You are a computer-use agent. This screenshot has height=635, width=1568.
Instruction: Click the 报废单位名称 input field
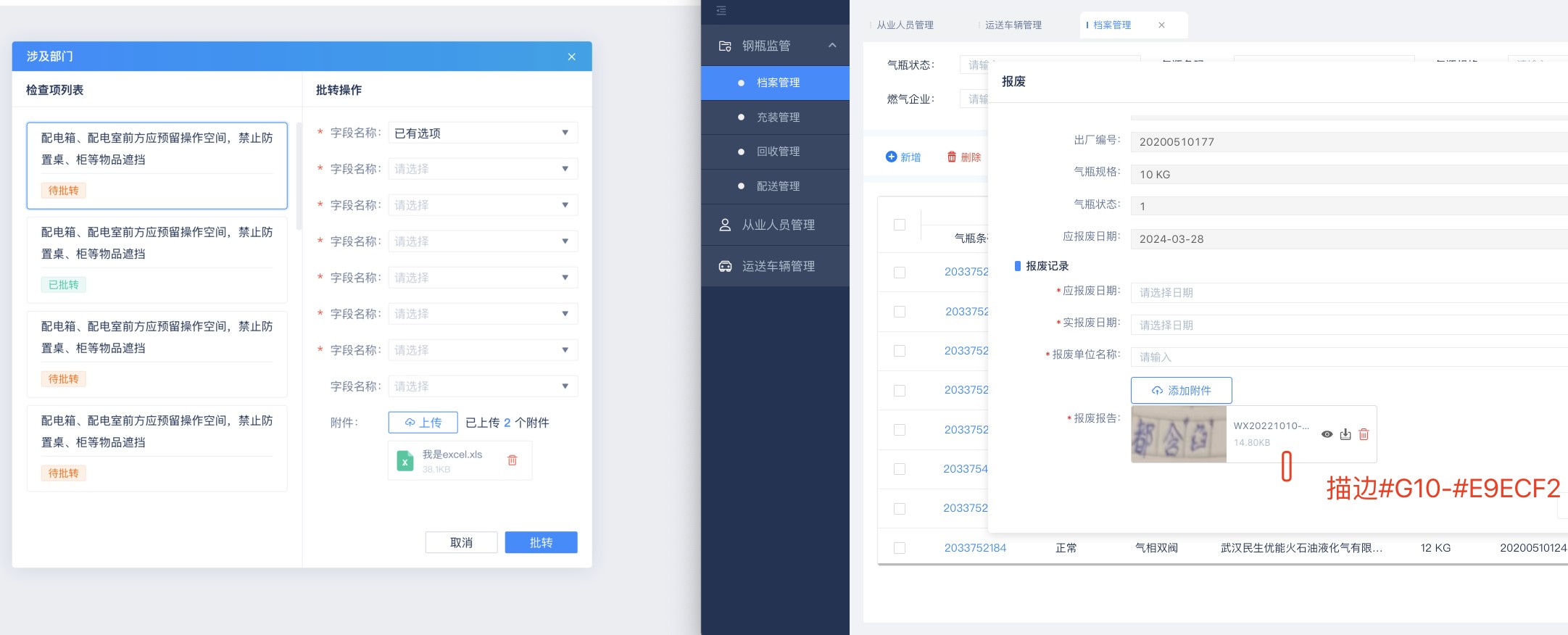pyautogui.click(x=1349, y=357)
